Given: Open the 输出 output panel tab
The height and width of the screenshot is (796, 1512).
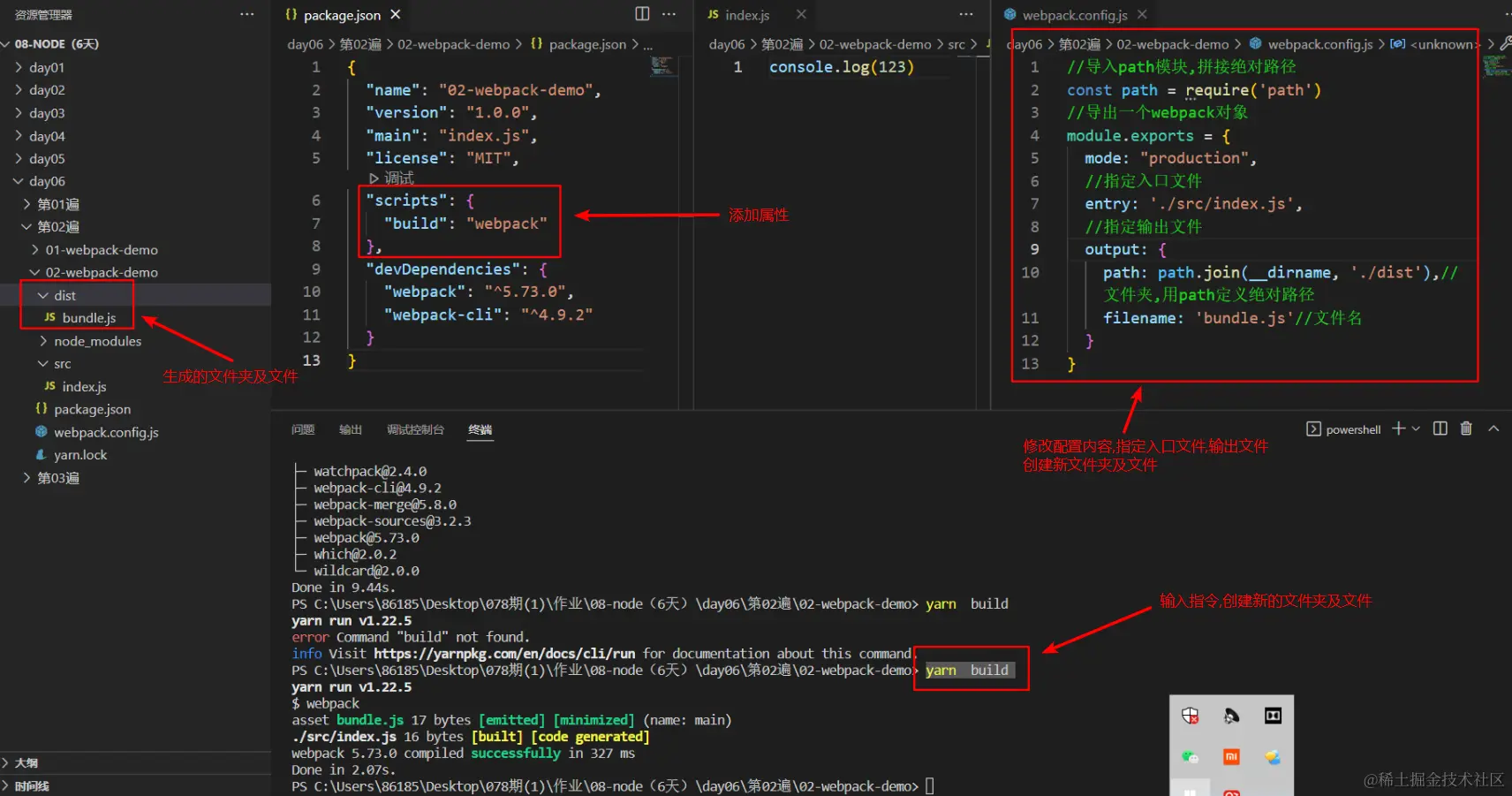Looking at the screenshot, I should click(351, 429).
